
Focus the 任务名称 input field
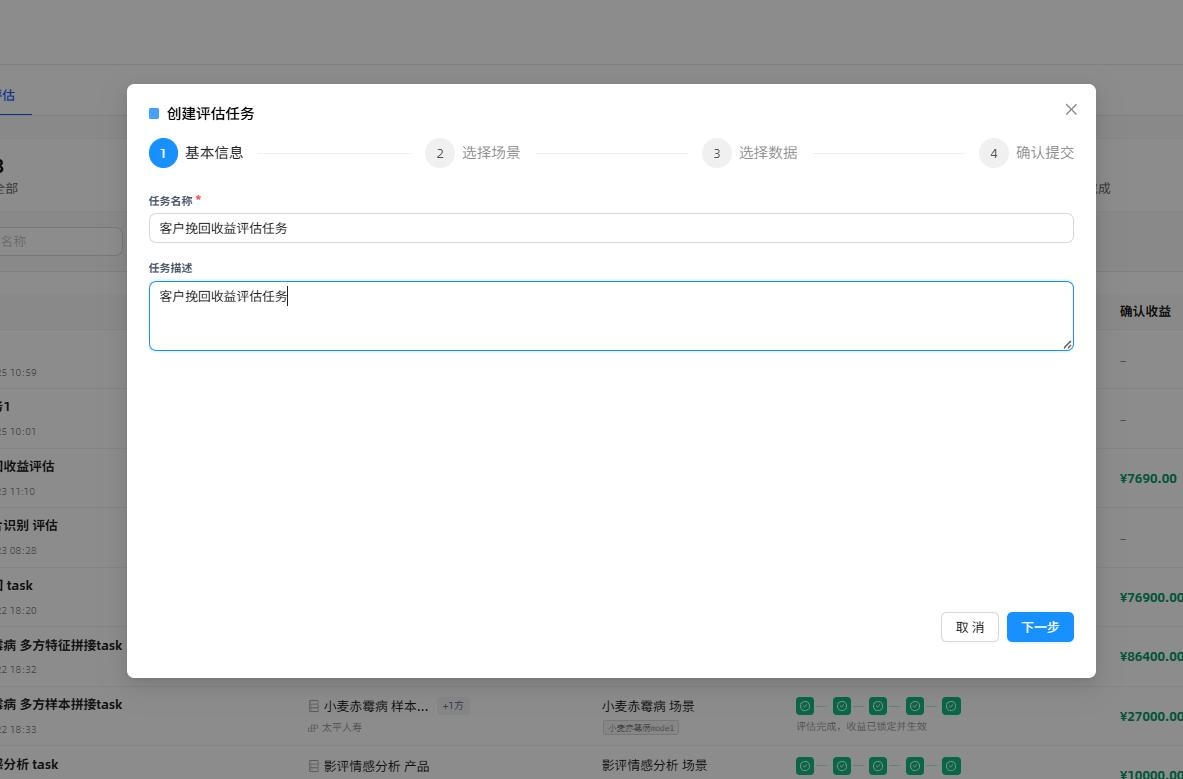(x=611, y=228)
